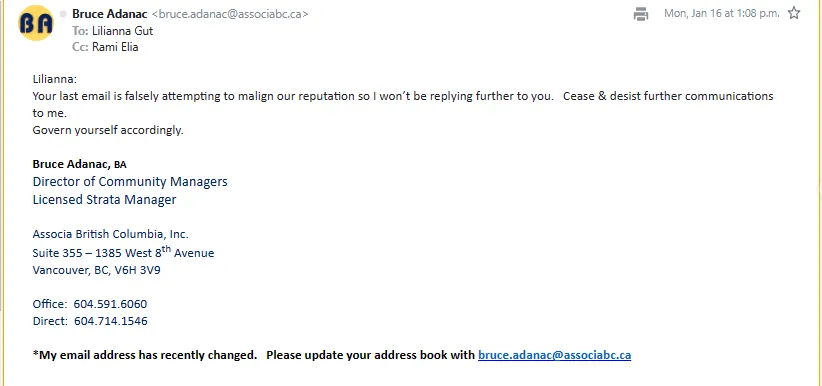
Task: Click the Mon, Jan 16 timestamp
Action: click(721, 14)
